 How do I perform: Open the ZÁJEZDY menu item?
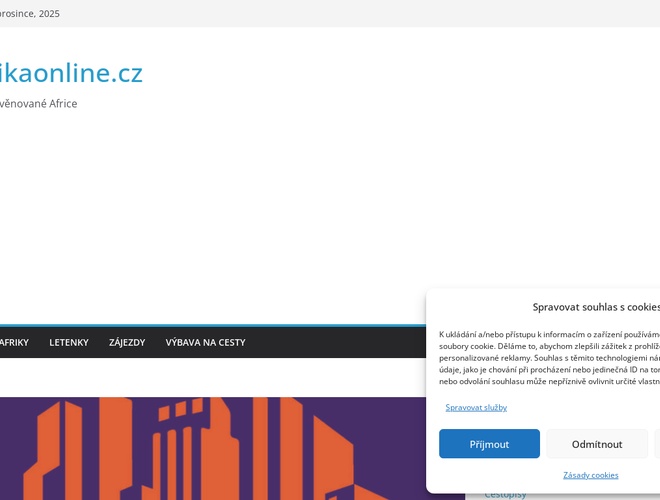tap(127, 342)
